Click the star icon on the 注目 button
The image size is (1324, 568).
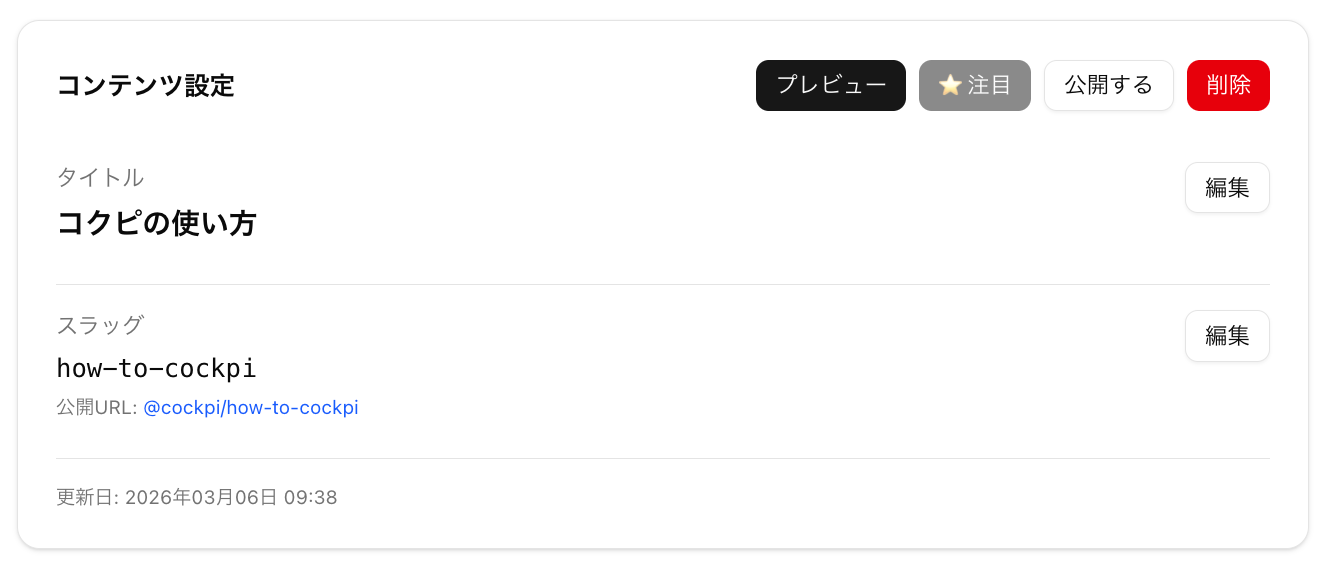(950, 86)
